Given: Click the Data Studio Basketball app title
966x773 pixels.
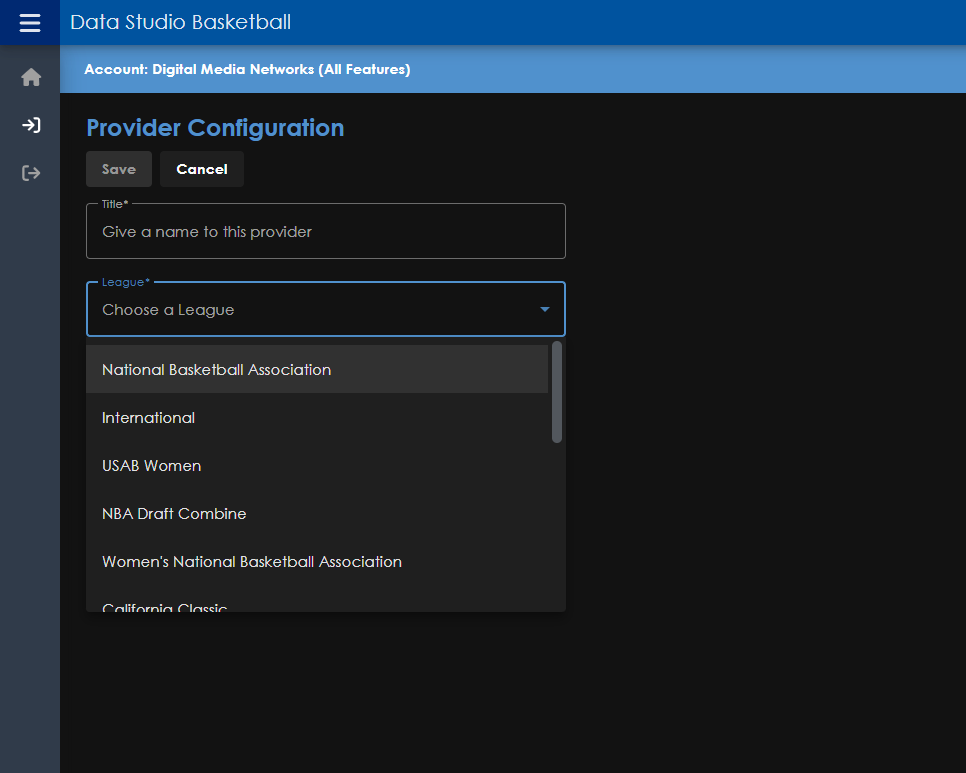Looking at the screenshot, I should click(x=181, y=22).
